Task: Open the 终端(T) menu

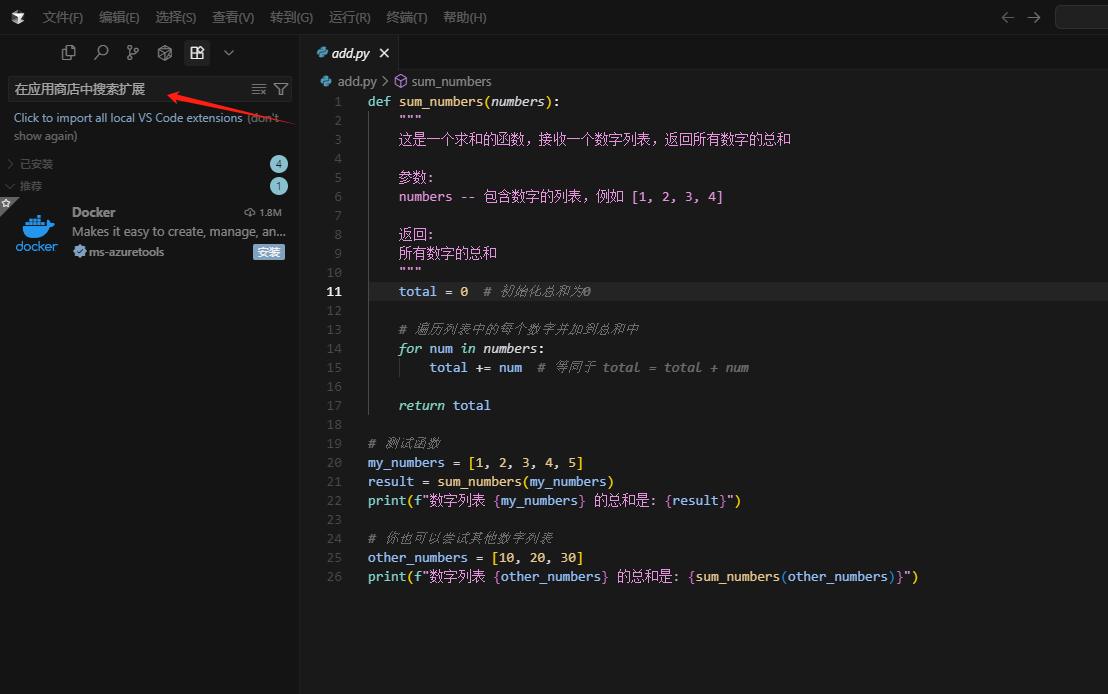Action: point(406,18)
